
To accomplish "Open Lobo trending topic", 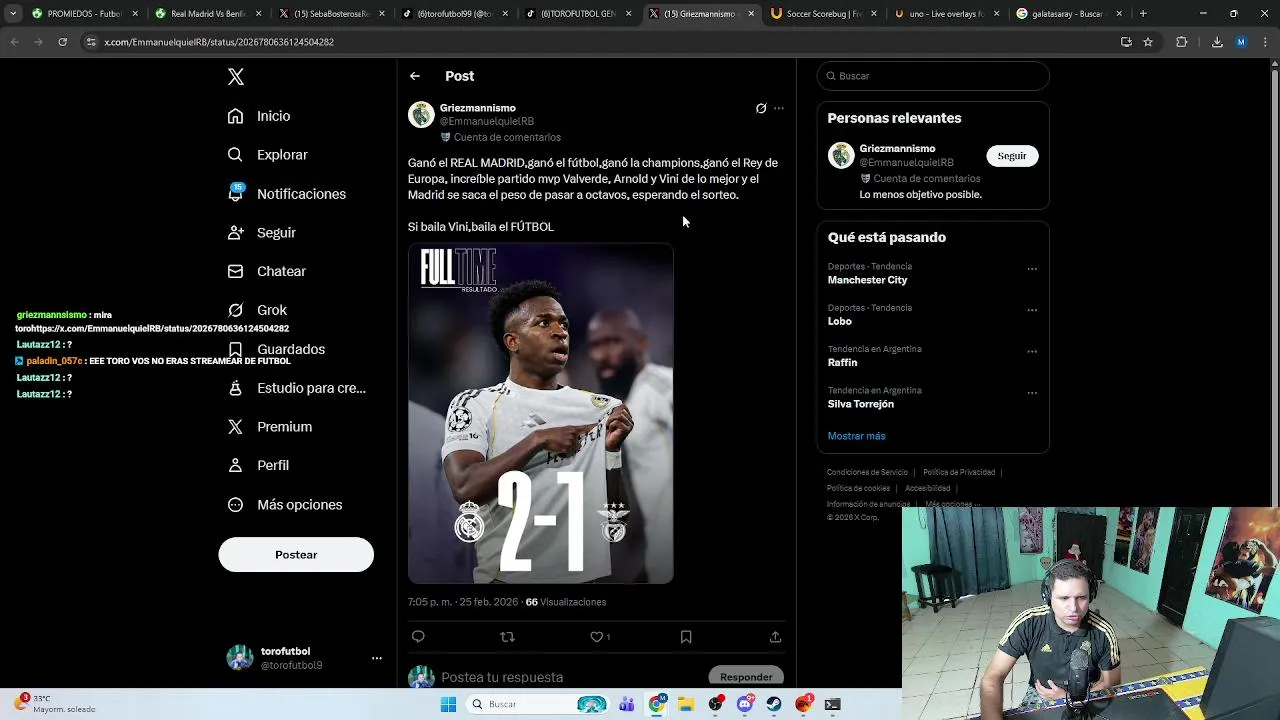I will pyautogui.click(x=840, y=321).
